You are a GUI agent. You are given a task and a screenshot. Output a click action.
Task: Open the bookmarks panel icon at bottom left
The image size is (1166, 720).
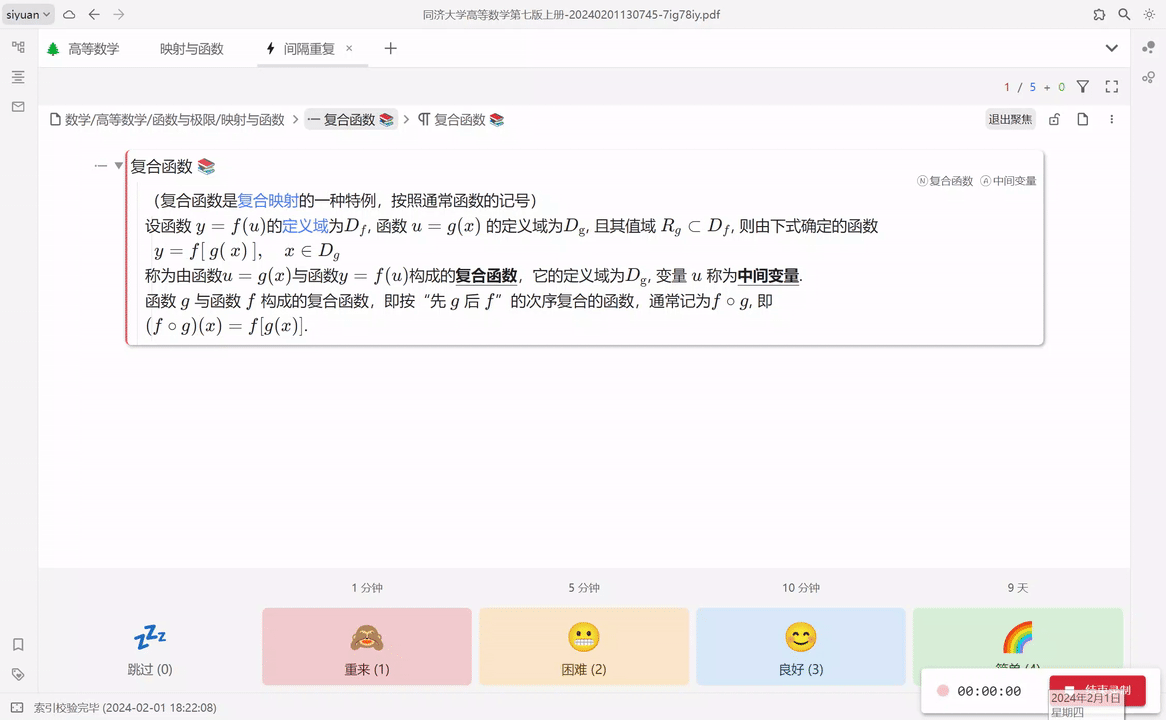point(17,645)
